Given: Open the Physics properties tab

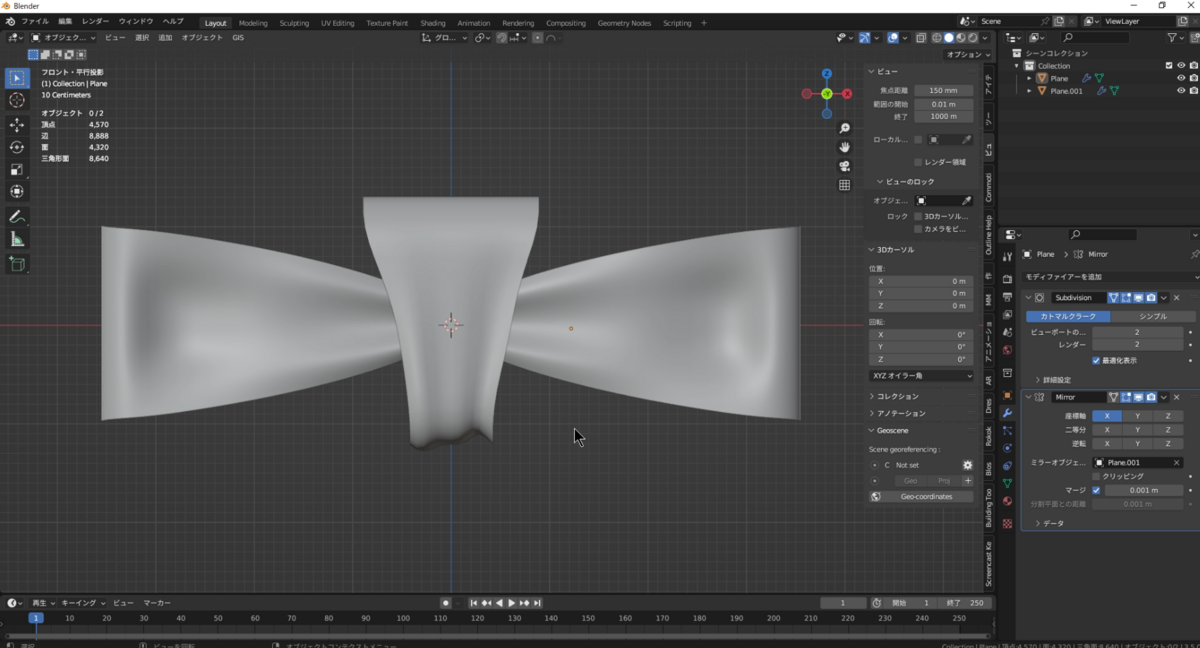Looking at the screenshot, I should coord(1007,447).
